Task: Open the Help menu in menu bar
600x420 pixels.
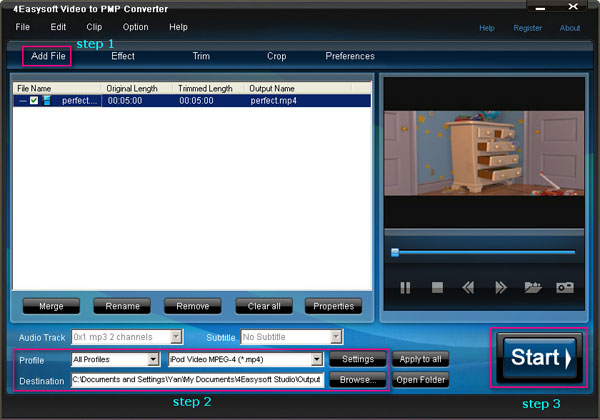Action: (x=178, y=27)
